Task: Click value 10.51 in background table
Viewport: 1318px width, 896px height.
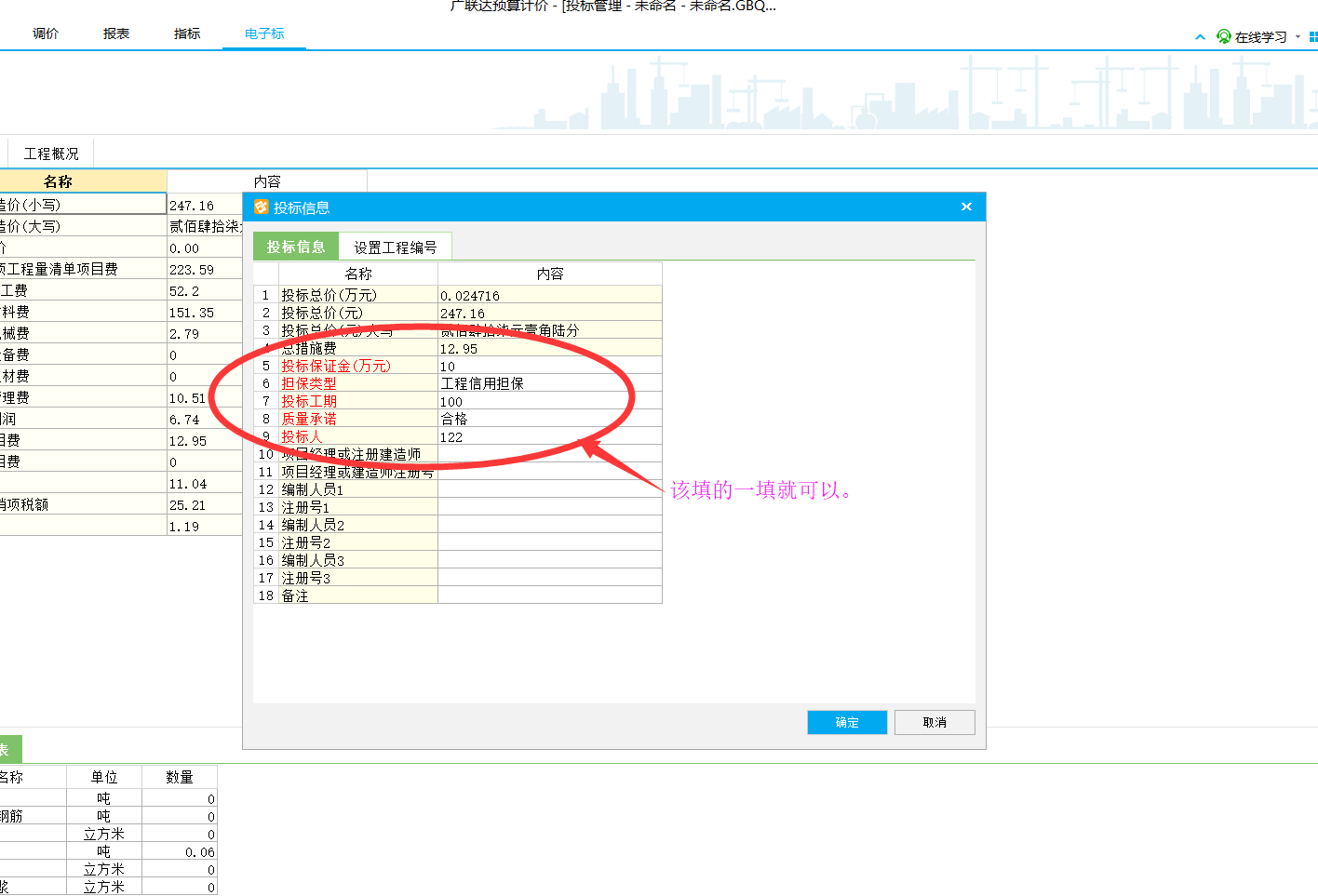Action: (x=187, y=398)
